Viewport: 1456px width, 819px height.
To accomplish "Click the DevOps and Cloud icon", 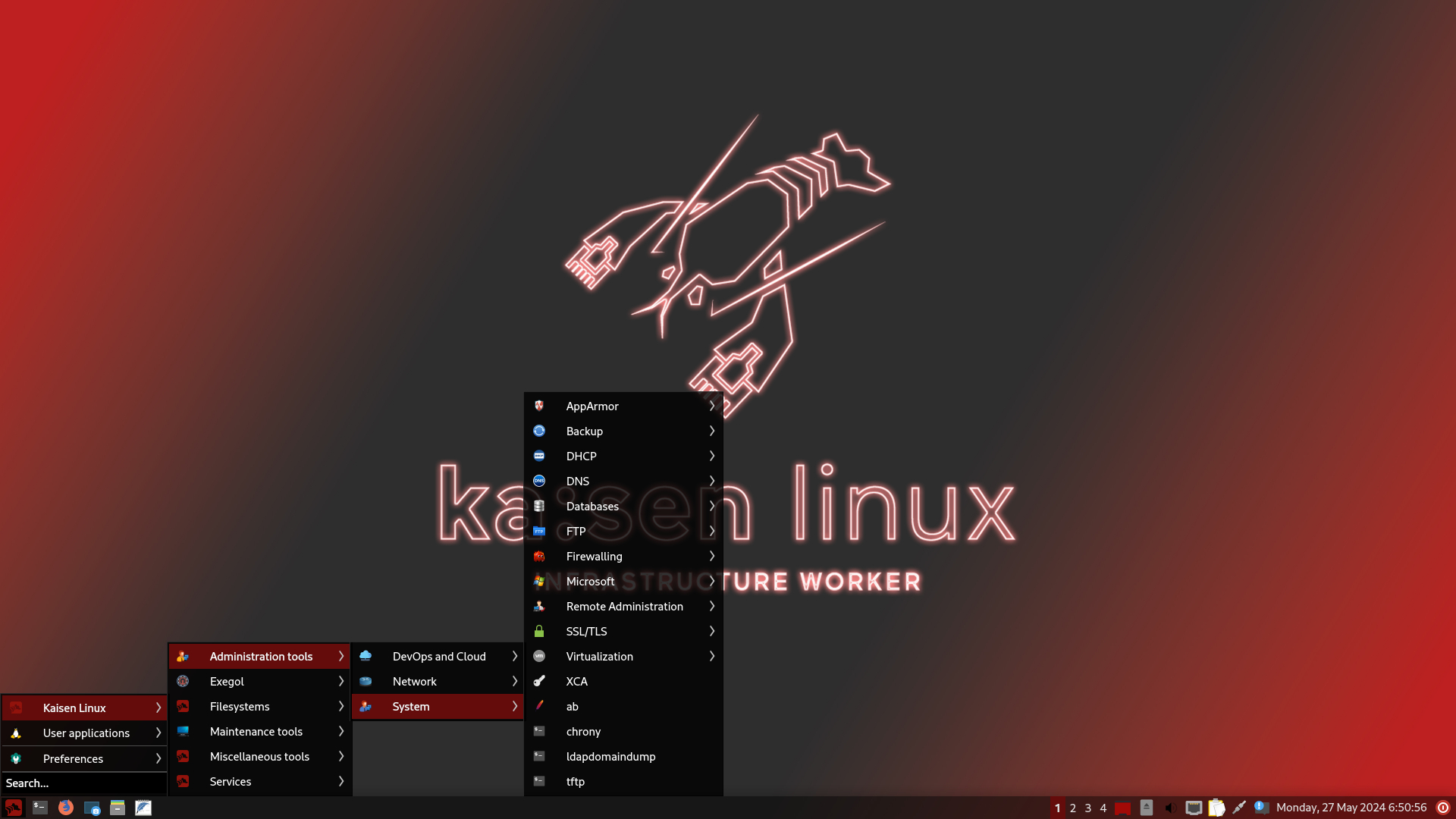I will tap(366, 656).
